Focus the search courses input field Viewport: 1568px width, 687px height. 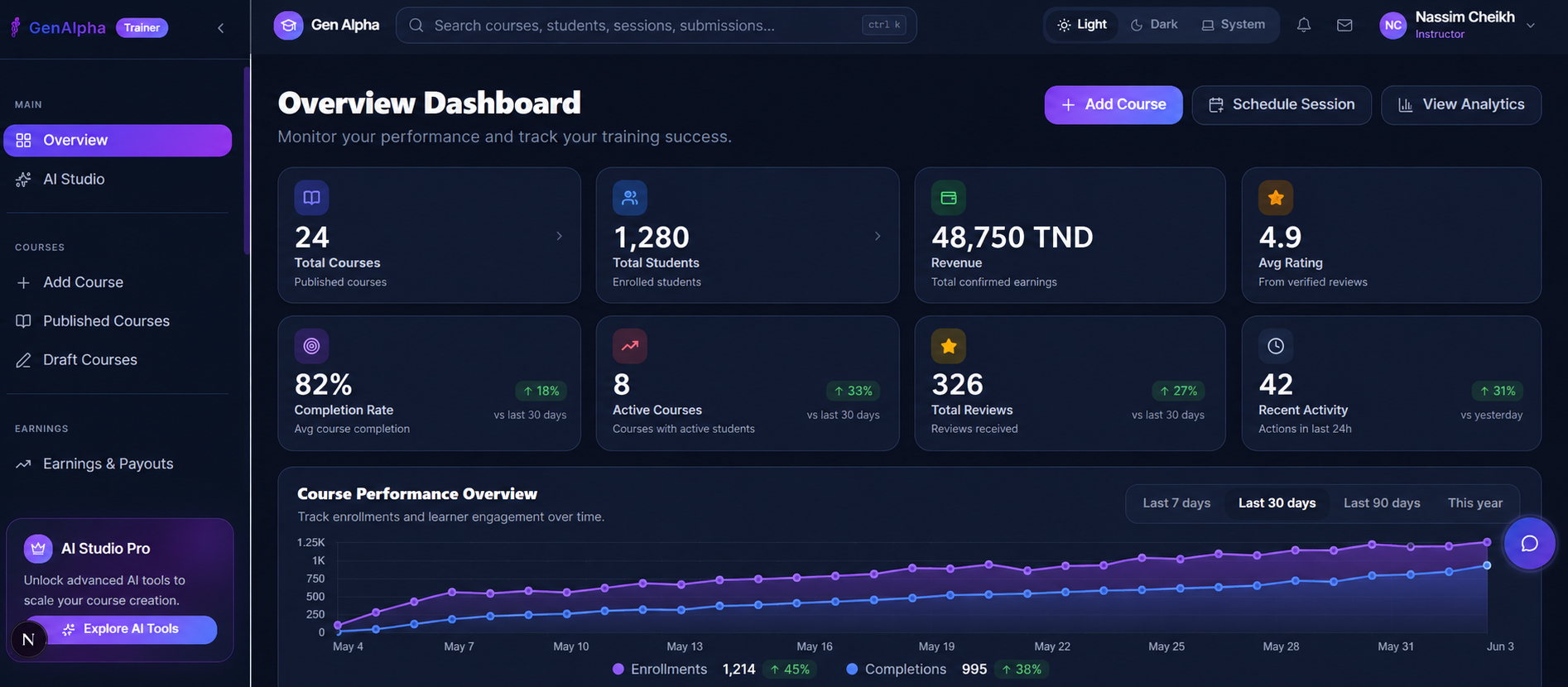click(x=656, y=26)
